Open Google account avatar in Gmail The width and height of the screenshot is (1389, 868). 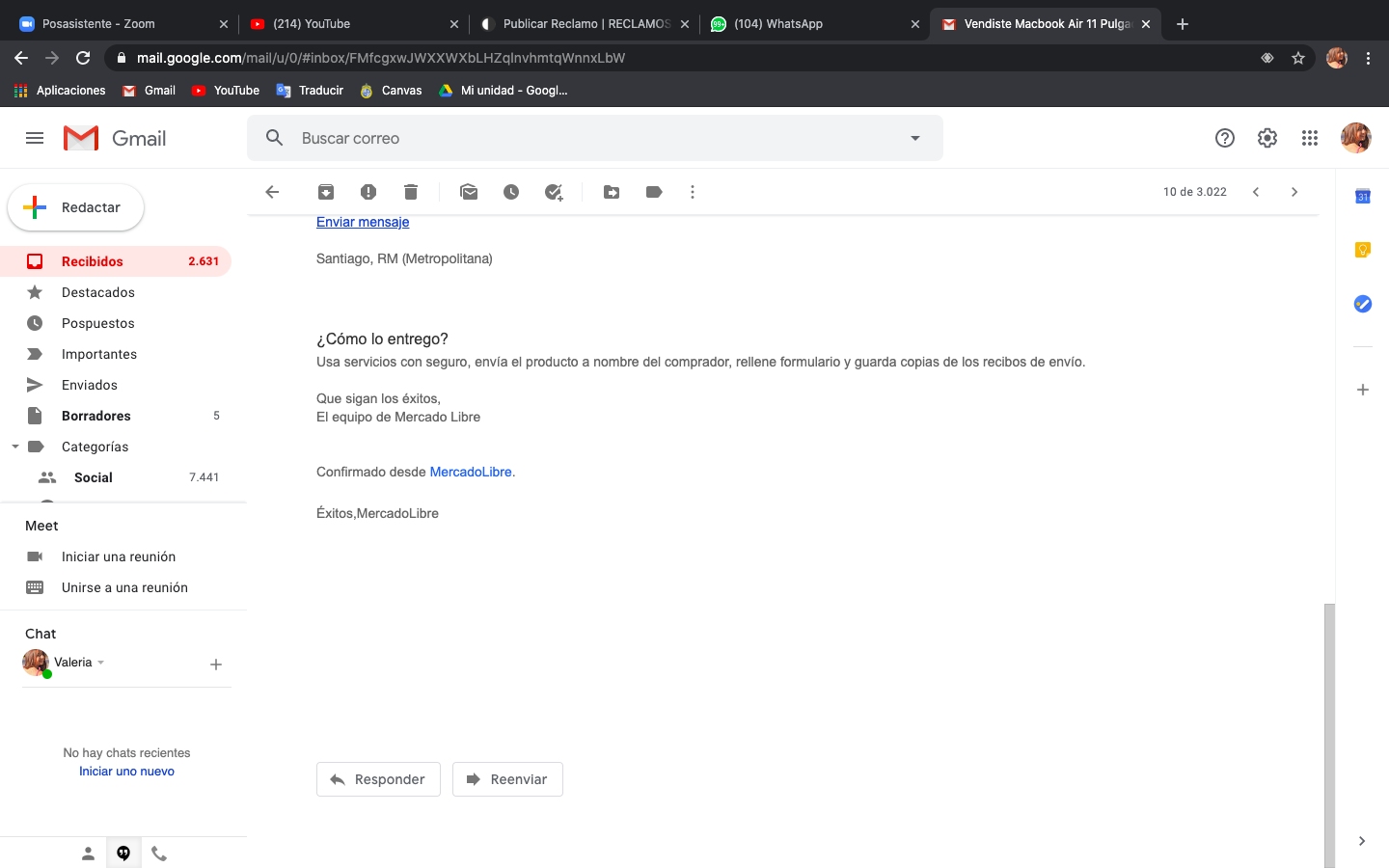point(1356,138)
